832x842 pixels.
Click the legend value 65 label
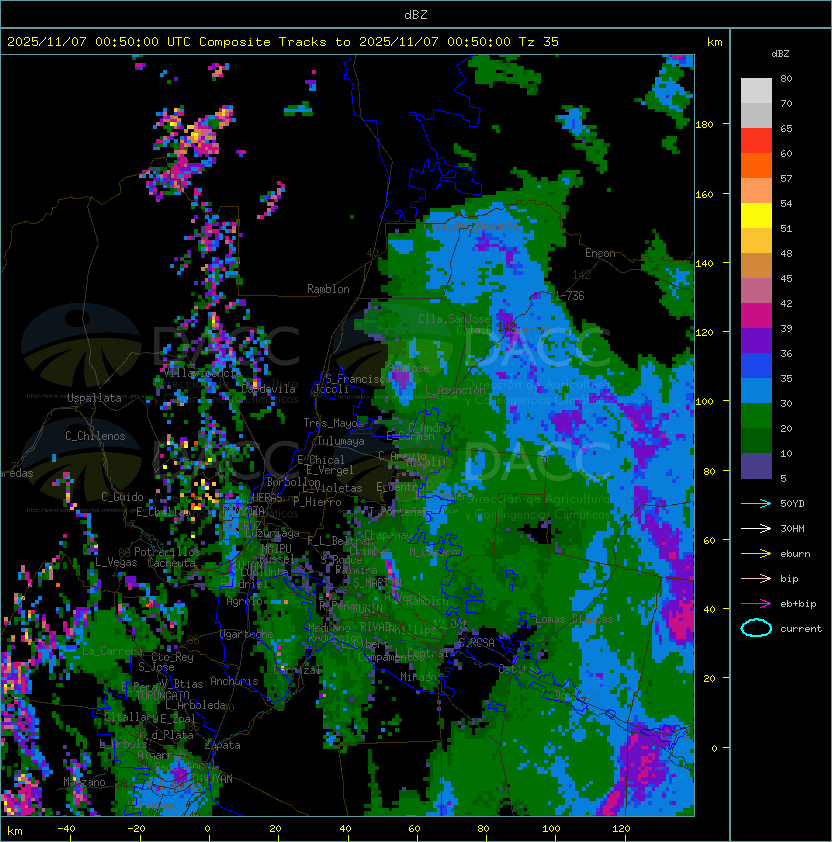[x=786, y=128]
